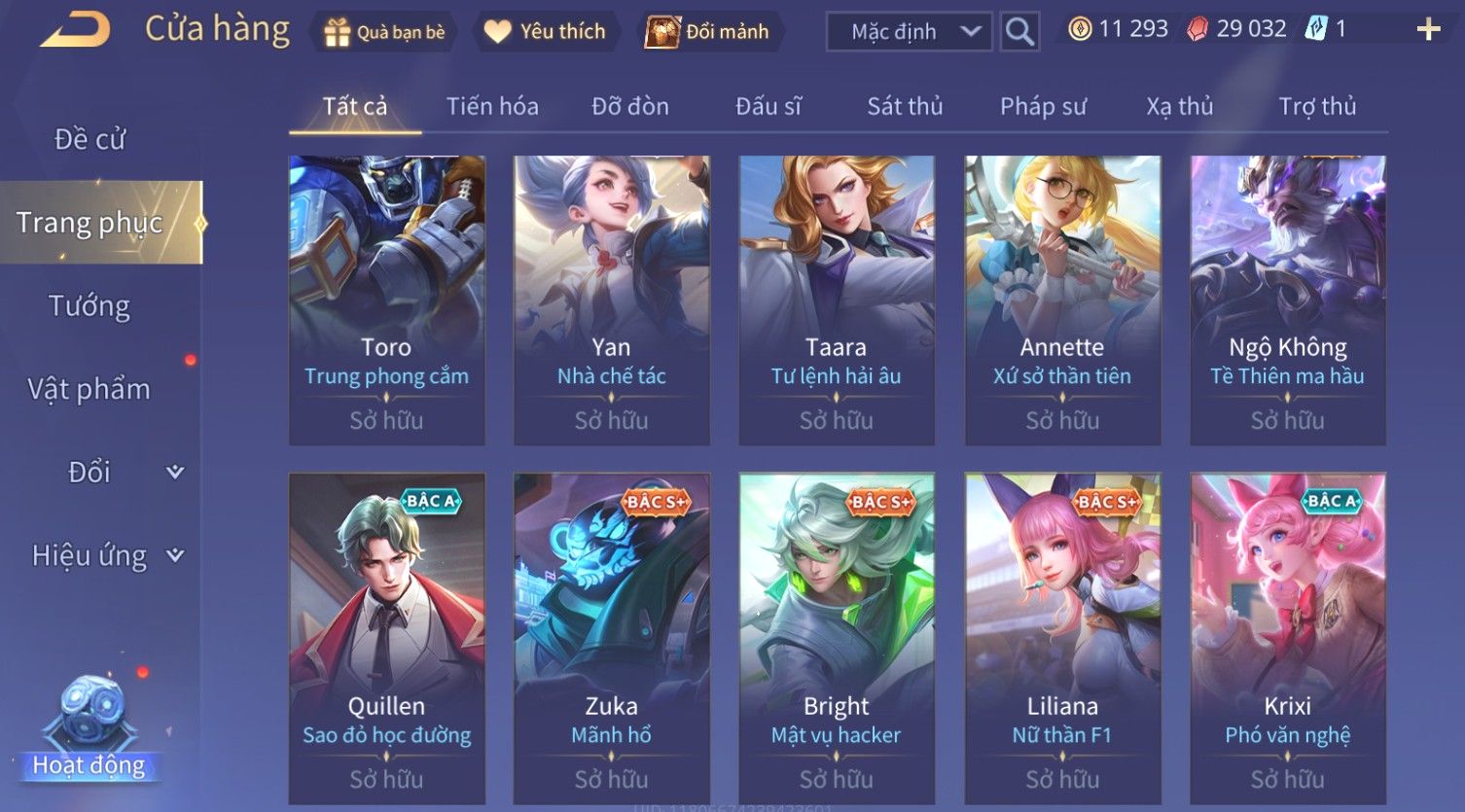
Task: Open Yêu thích heart favorites
Action: [498, 32]
